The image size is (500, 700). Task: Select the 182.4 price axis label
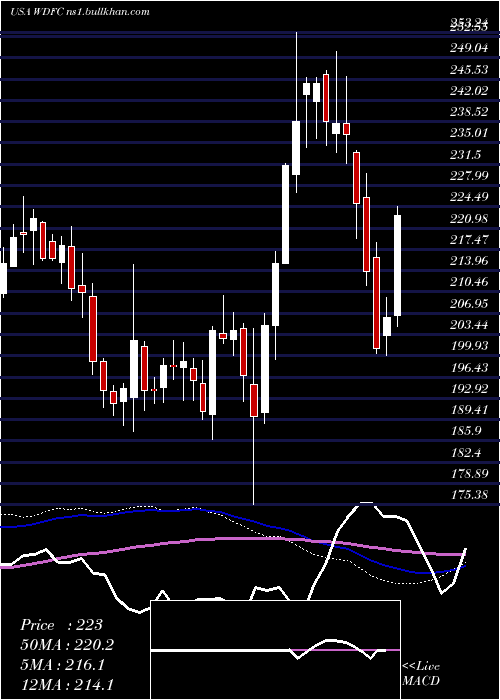(x=466, y=453)
